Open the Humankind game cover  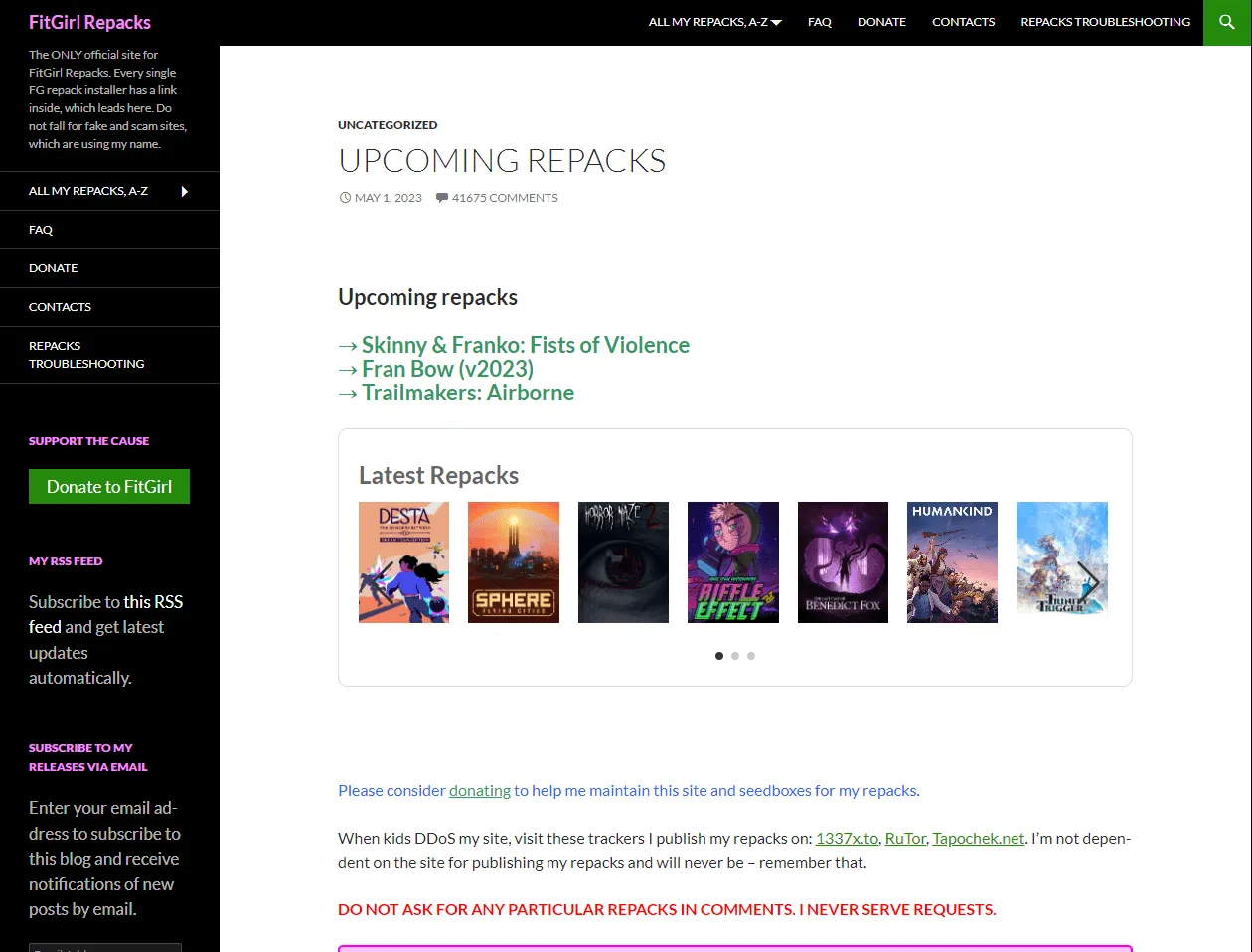point(952,562)
